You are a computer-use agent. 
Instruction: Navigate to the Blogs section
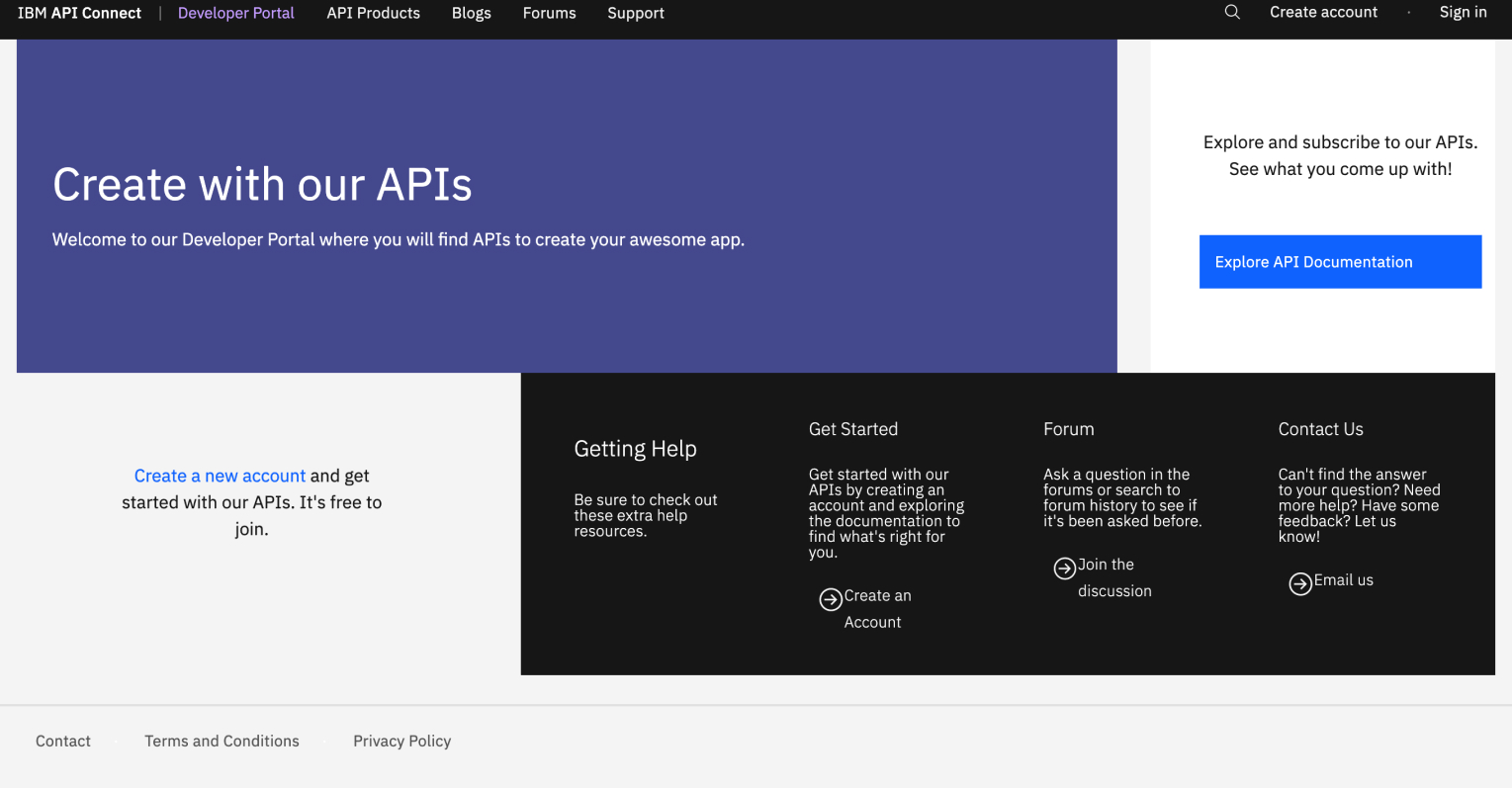pos(471,13)
